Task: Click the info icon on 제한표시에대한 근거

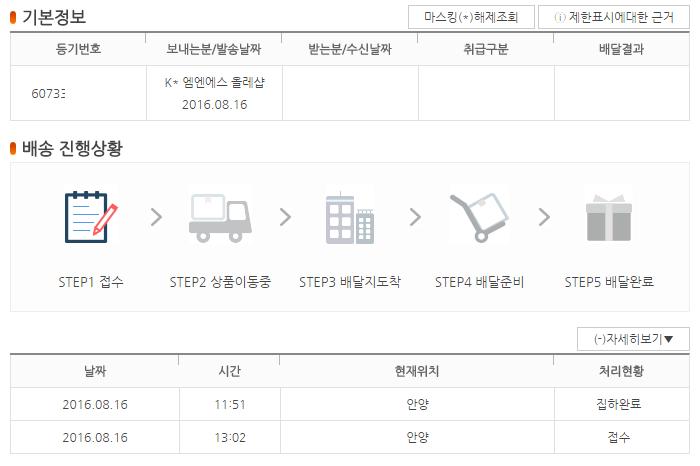Action: (558, 18)
